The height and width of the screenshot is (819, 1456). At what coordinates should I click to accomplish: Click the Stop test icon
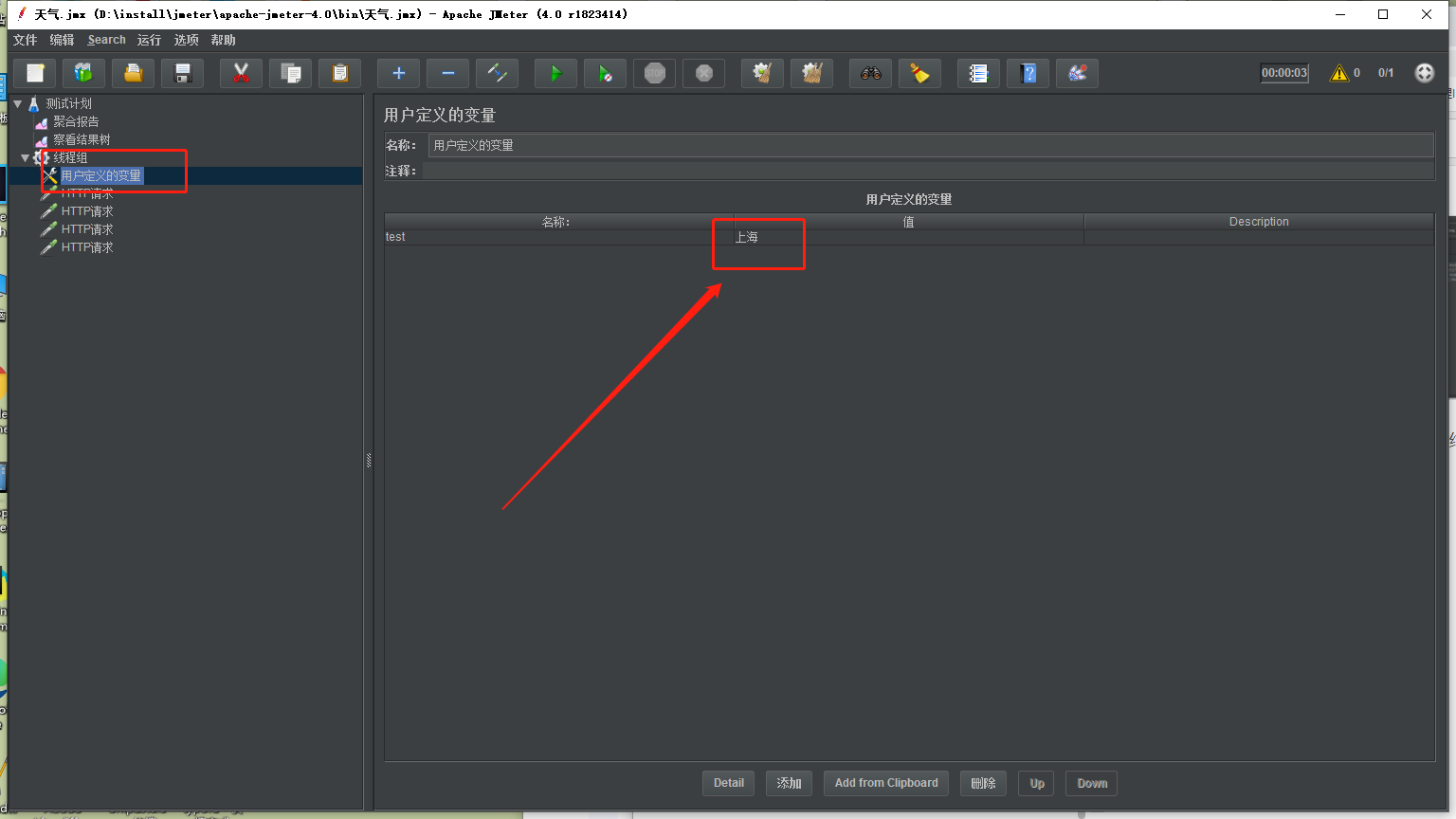click(655, 73)
